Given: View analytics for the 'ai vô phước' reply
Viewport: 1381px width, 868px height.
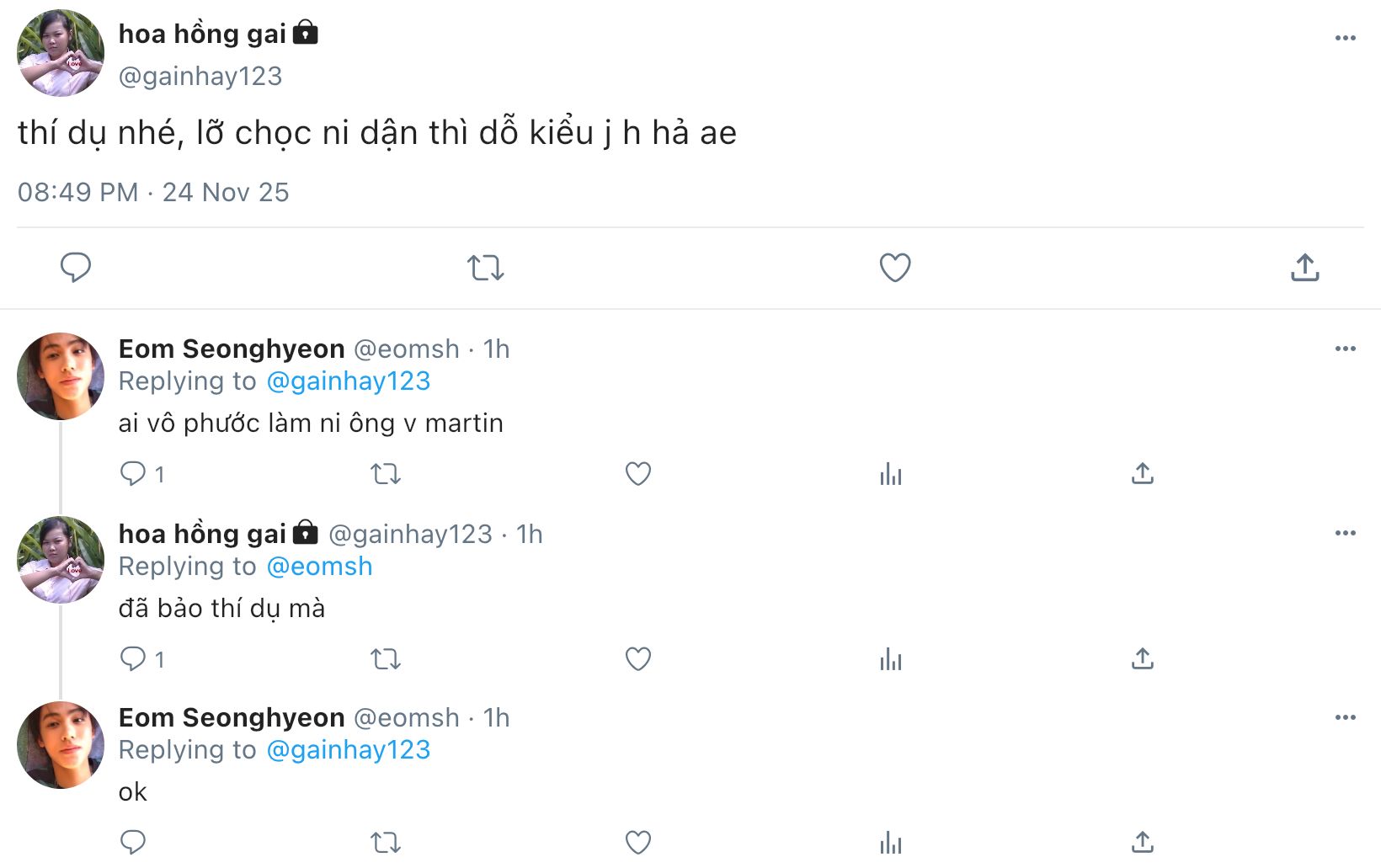Looking at the screenshot, I should [x=890, y=474].
